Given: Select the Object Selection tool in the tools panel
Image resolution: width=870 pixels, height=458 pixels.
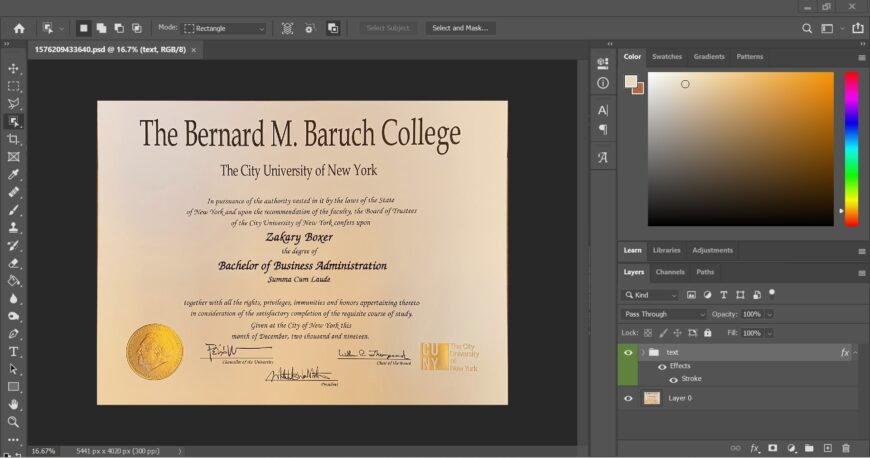Looking at the screenshot, I should coord(13,122).
